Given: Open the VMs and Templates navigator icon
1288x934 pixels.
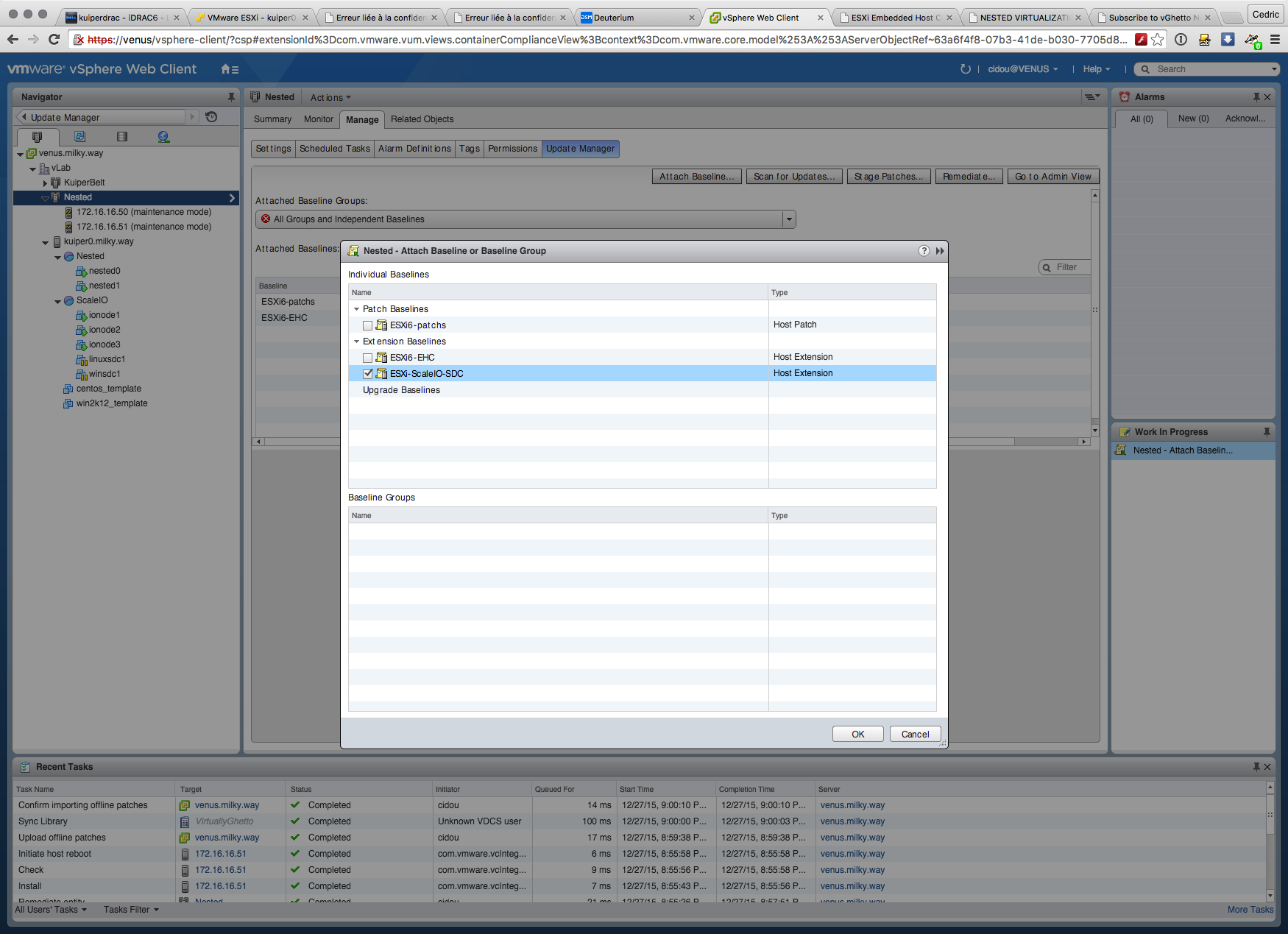Looking at the screenshot, I should point(79,137).
